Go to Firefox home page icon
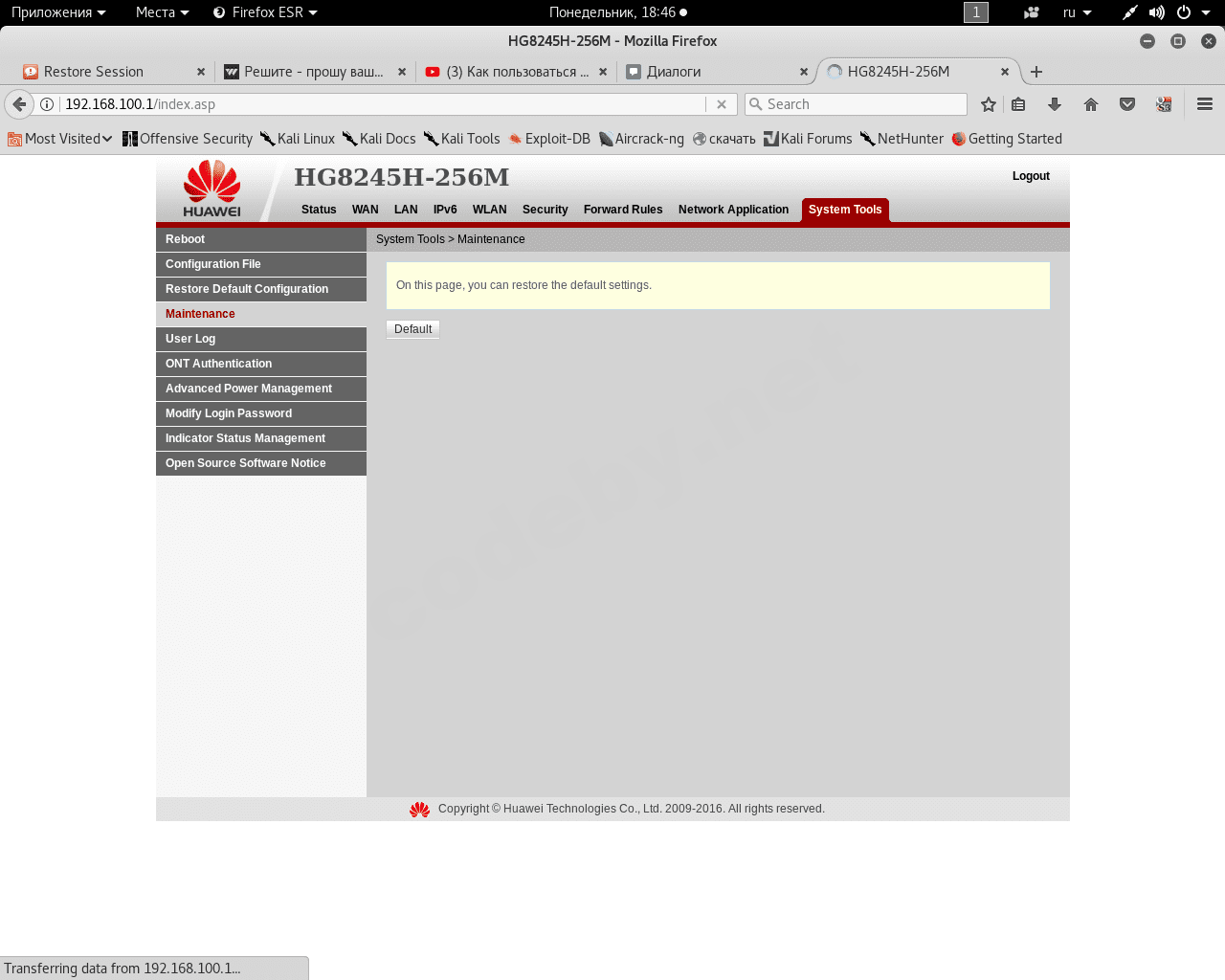Viewport: 1225px width, 980px height. pyautogui.click(x=1091, y=104)
